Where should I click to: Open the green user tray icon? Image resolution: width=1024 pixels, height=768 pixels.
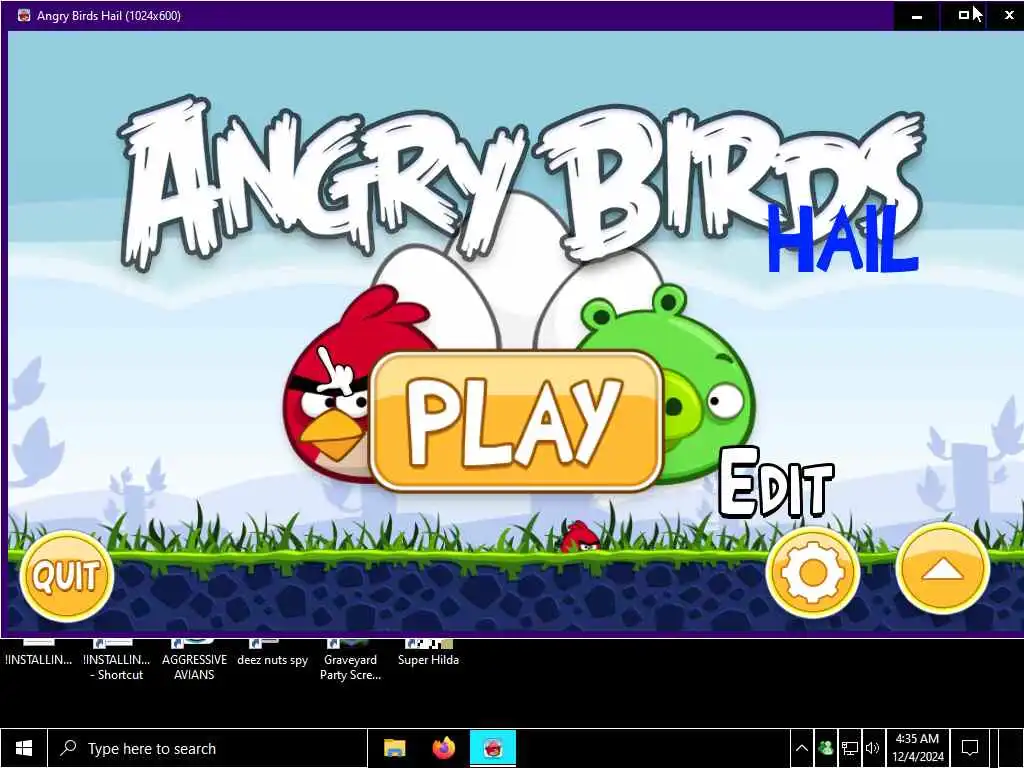[x=825, y=748]
